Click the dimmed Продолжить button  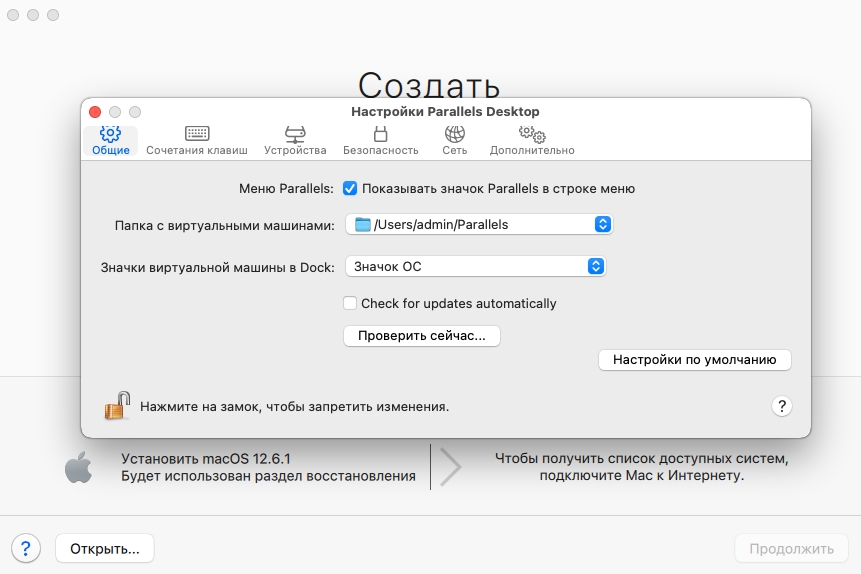(x=791, y=548)
